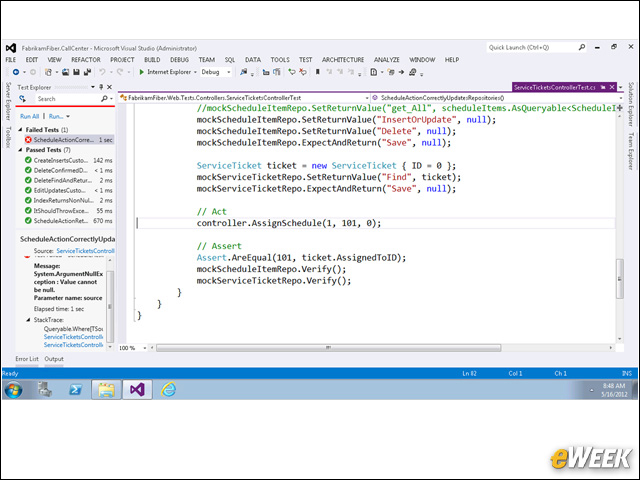Image resolution: width=640 pixels, height=480 pixels.
Task: Click the New Project toolbar icon
Action: click(x=48, y=72)
